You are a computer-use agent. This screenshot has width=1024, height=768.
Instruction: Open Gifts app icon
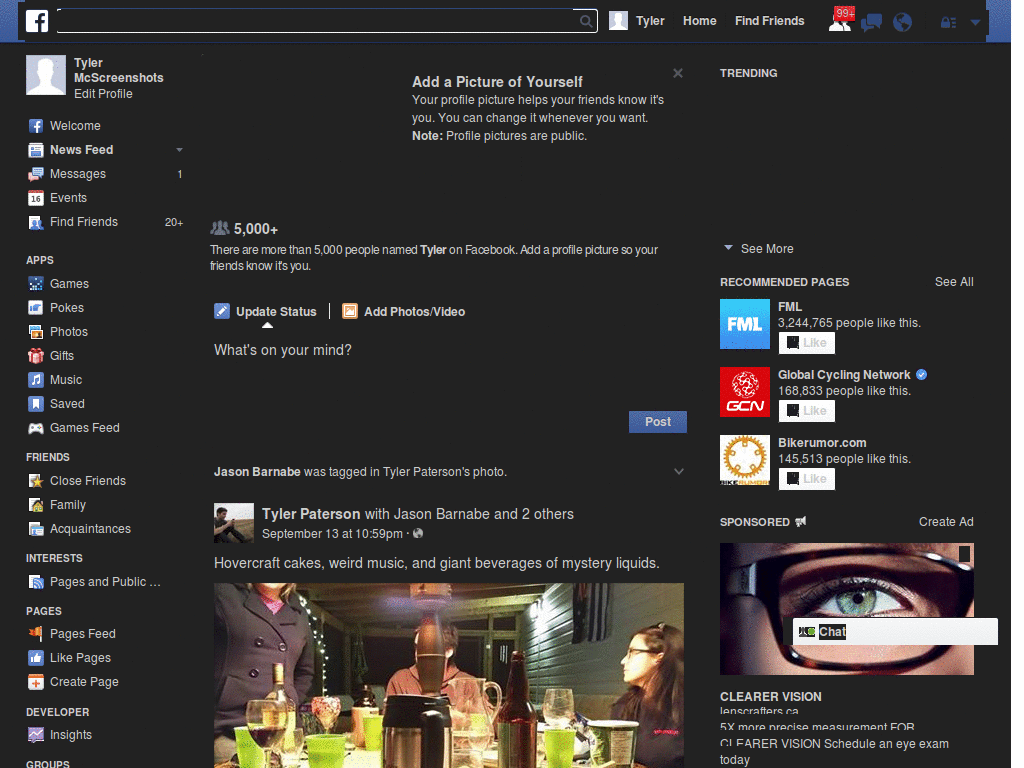[x=36, y=356]
